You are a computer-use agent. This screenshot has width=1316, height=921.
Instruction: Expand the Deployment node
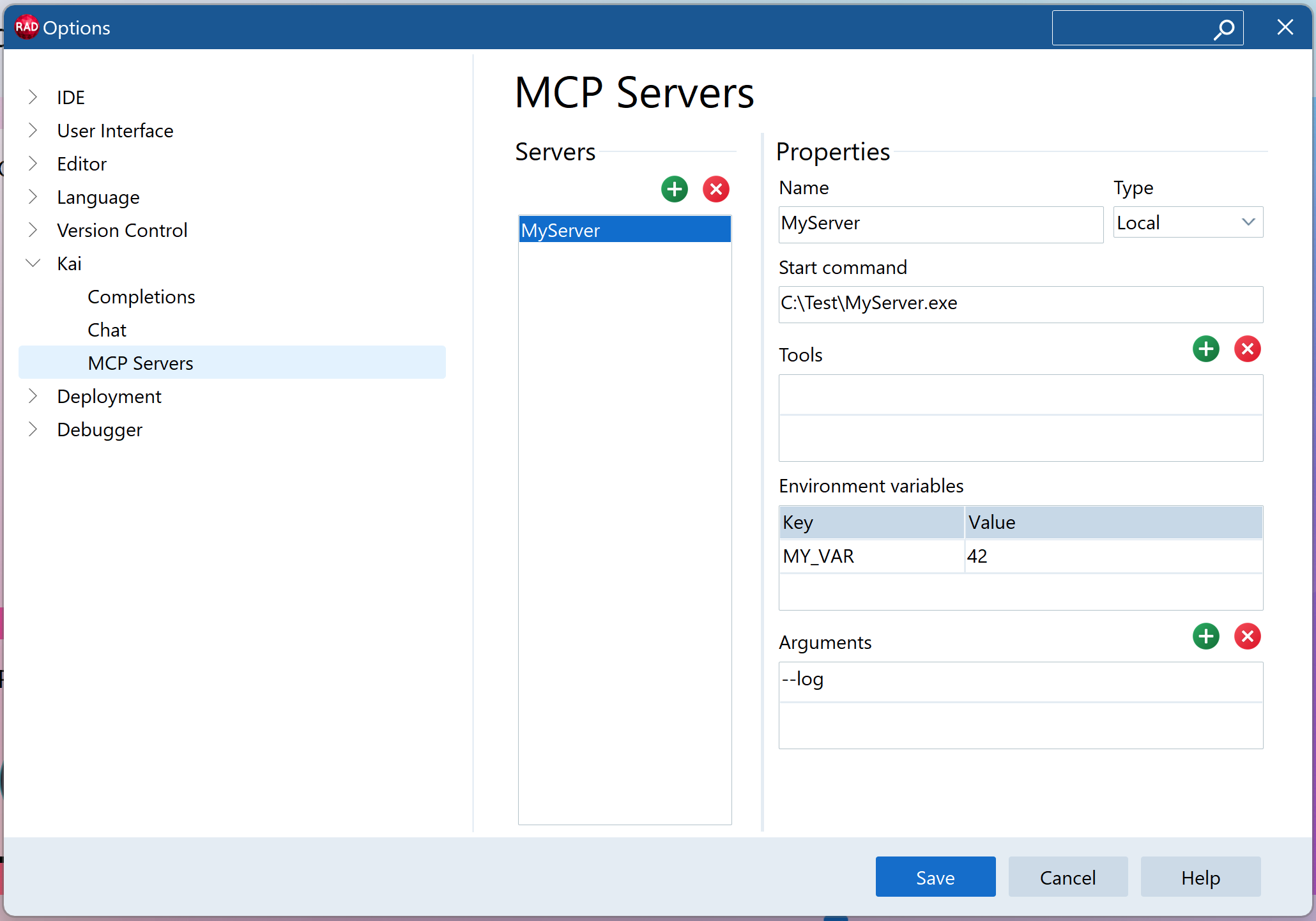tap(33, 396)
